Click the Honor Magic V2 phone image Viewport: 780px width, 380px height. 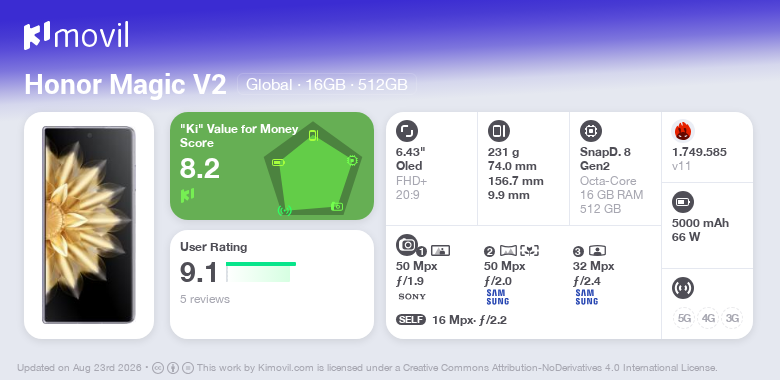[x=89, y=225]
